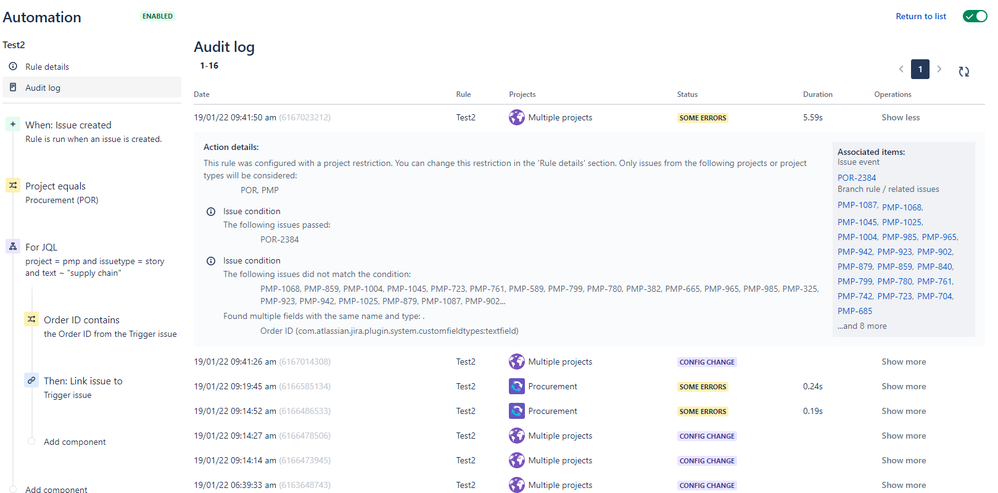Viewport: 998px width, 493px height.
Task: Go to previous audit log page
Action: click(x=901, y=69)
